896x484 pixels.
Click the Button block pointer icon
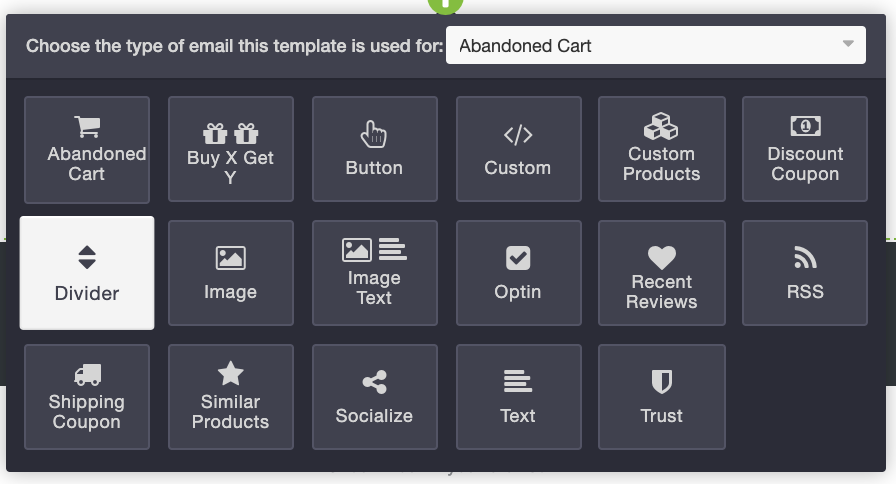pyautogui.click(x=373, y=134)
